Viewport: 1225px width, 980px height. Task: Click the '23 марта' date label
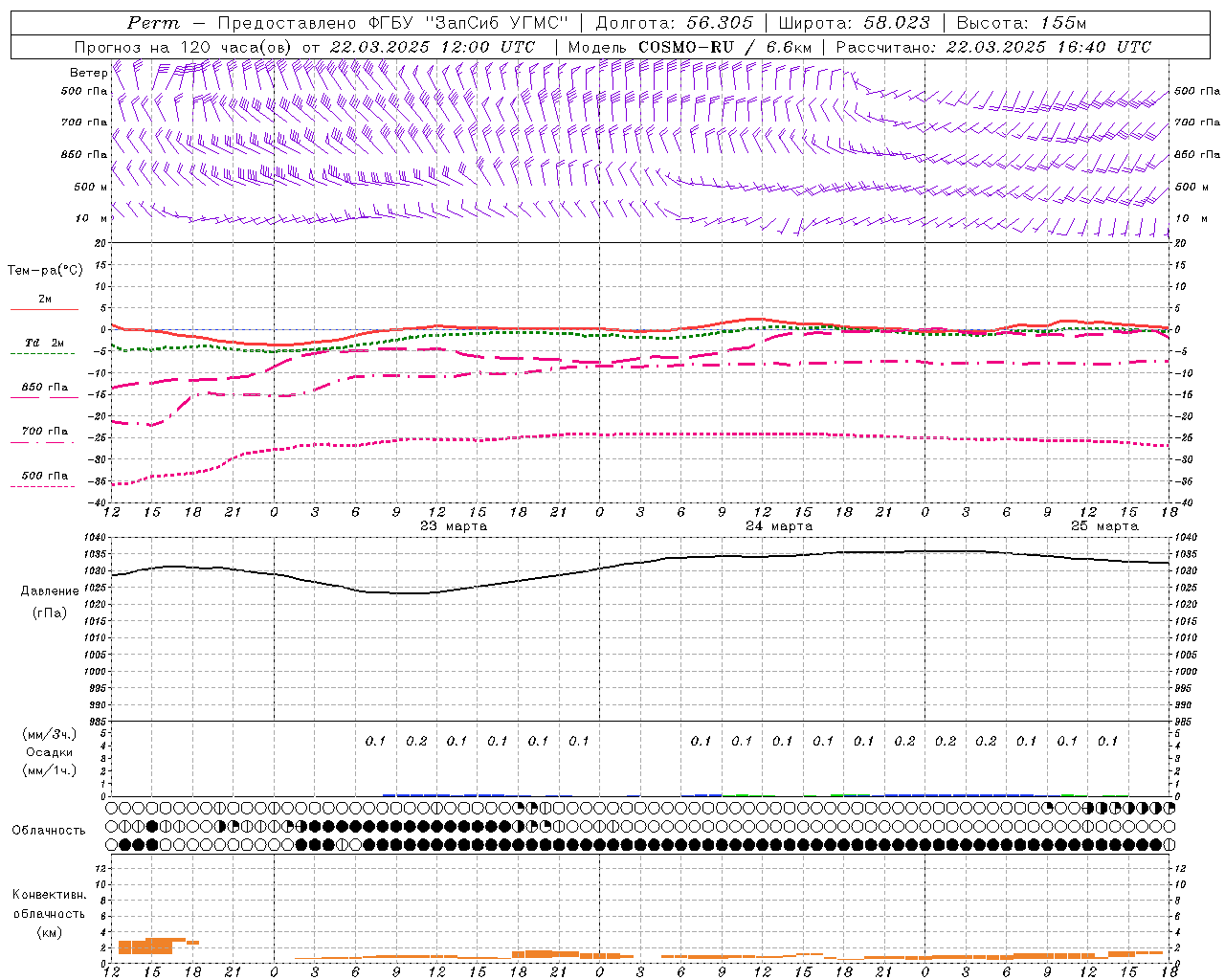coord(454,526)
